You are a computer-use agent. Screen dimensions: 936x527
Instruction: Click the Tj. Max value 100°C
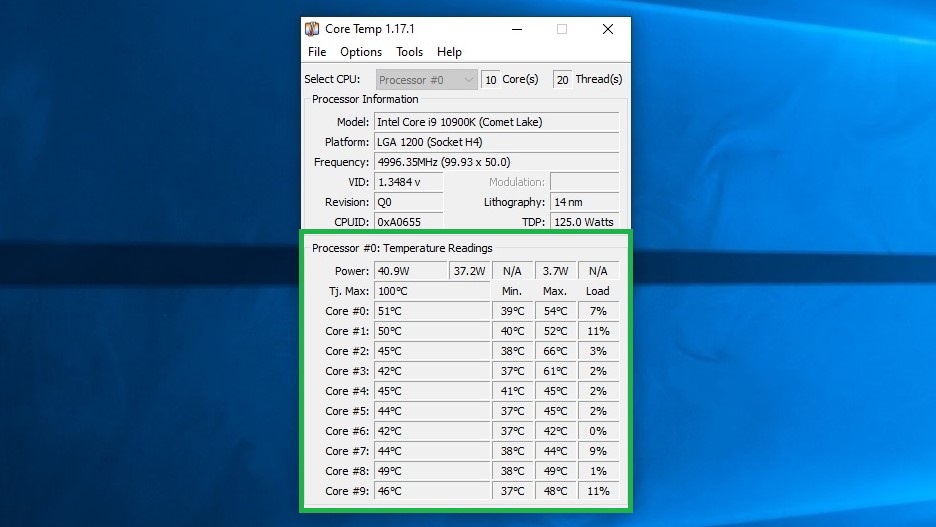432,291
